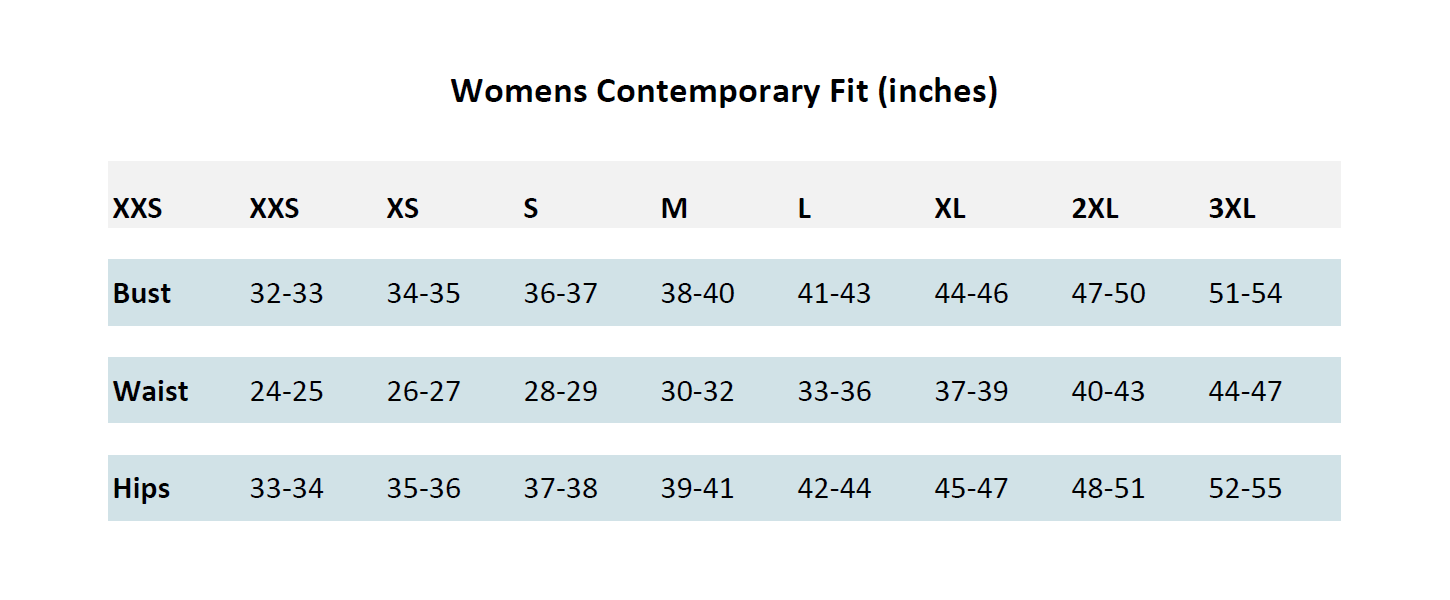This screenshot has height=600, width=1450.
Task: Select the Bust row label
Action: point(142,293)
